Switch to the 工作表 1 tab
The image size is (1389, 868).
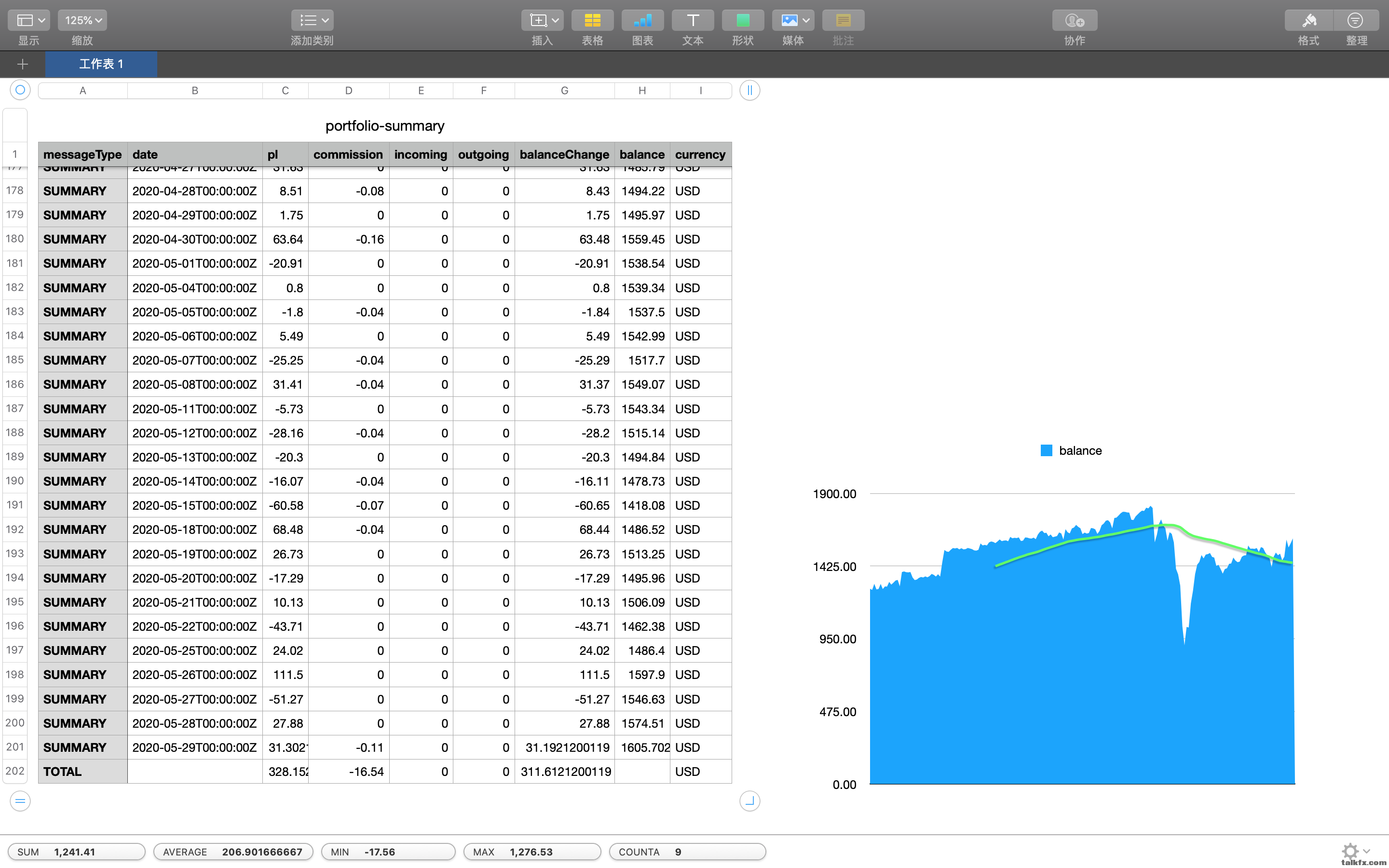click(101, 64)
